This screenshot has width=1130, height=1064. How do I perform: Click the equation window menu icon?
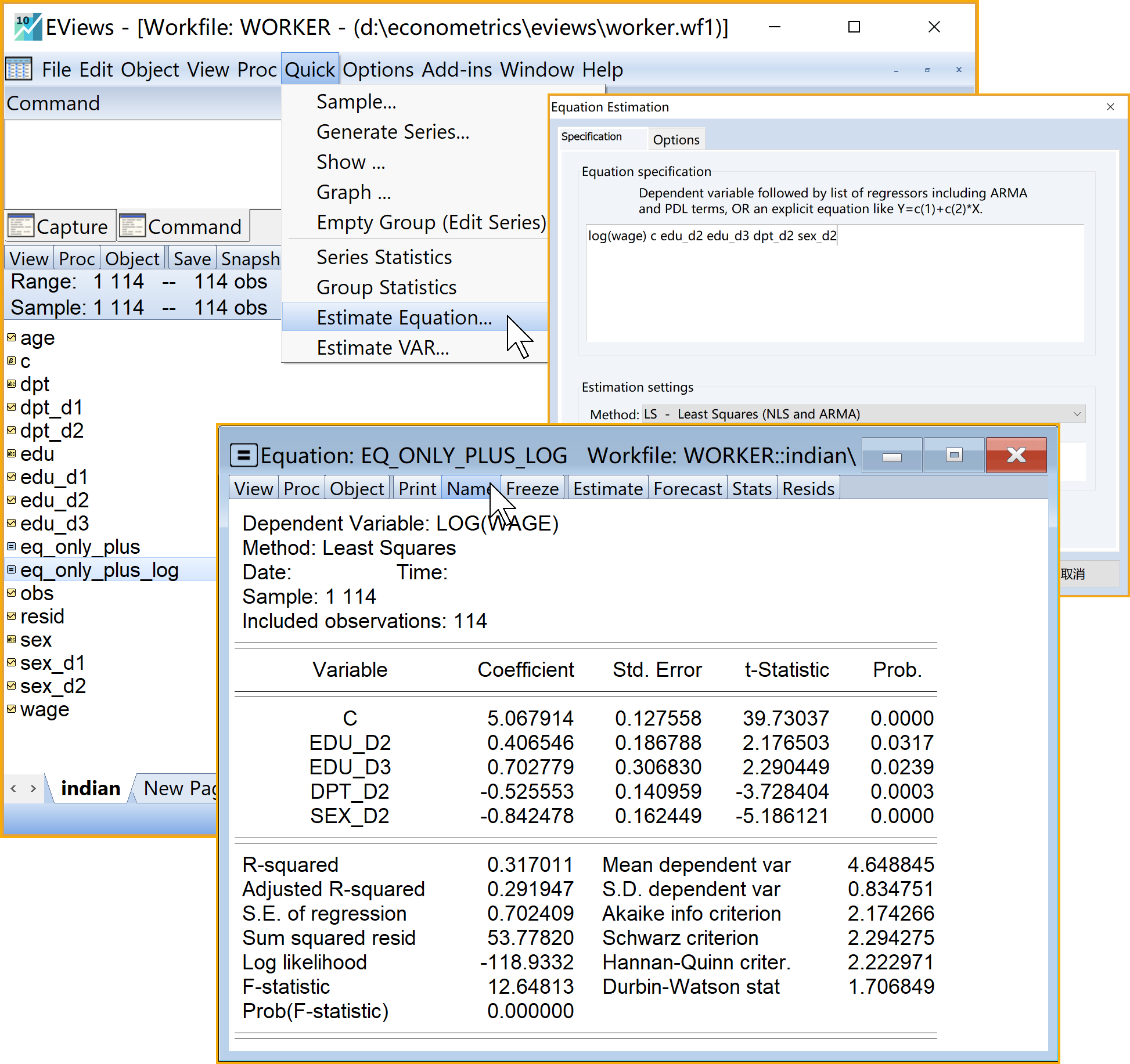point(243,455)
